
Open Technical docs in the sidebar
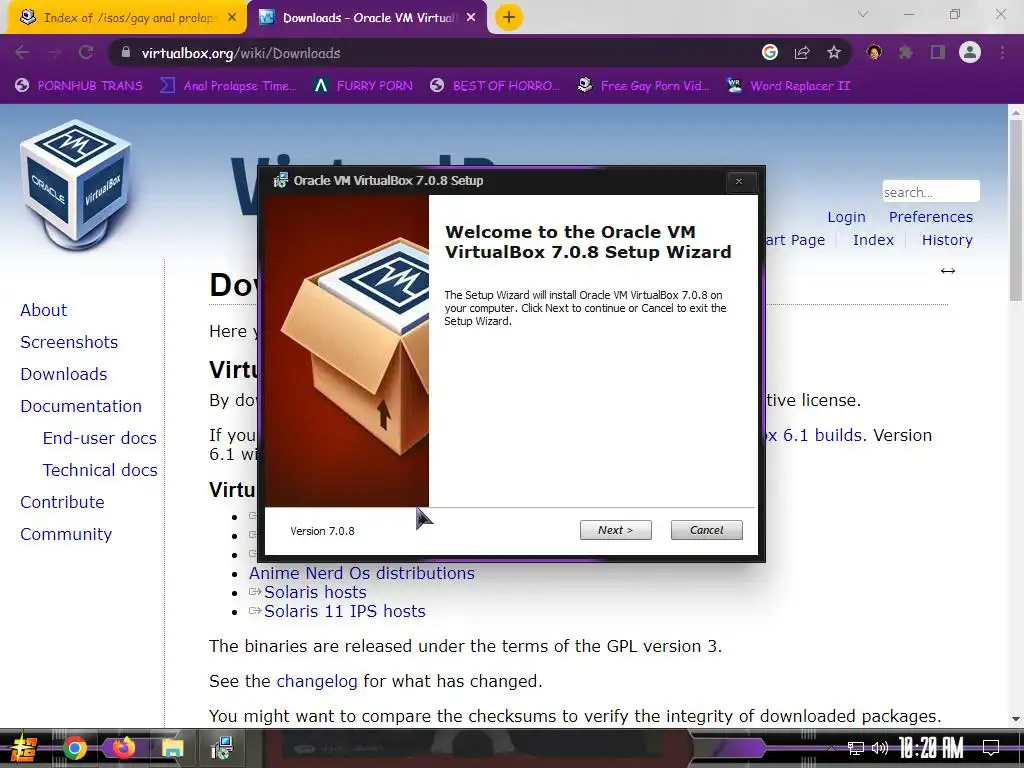click(100, 470)
